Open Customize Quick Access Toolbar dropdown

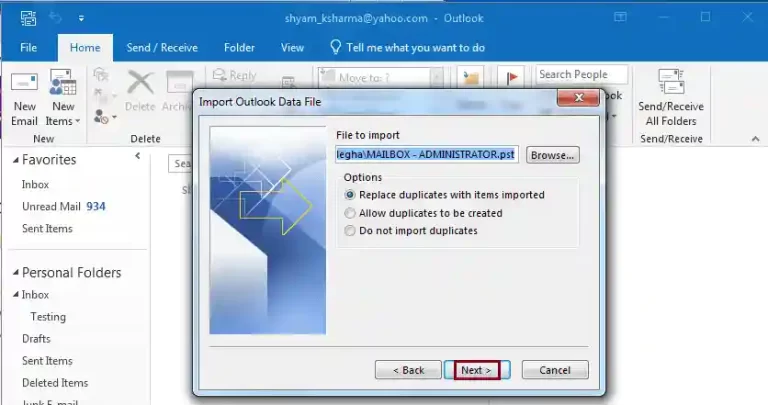(x=81, y=19)
